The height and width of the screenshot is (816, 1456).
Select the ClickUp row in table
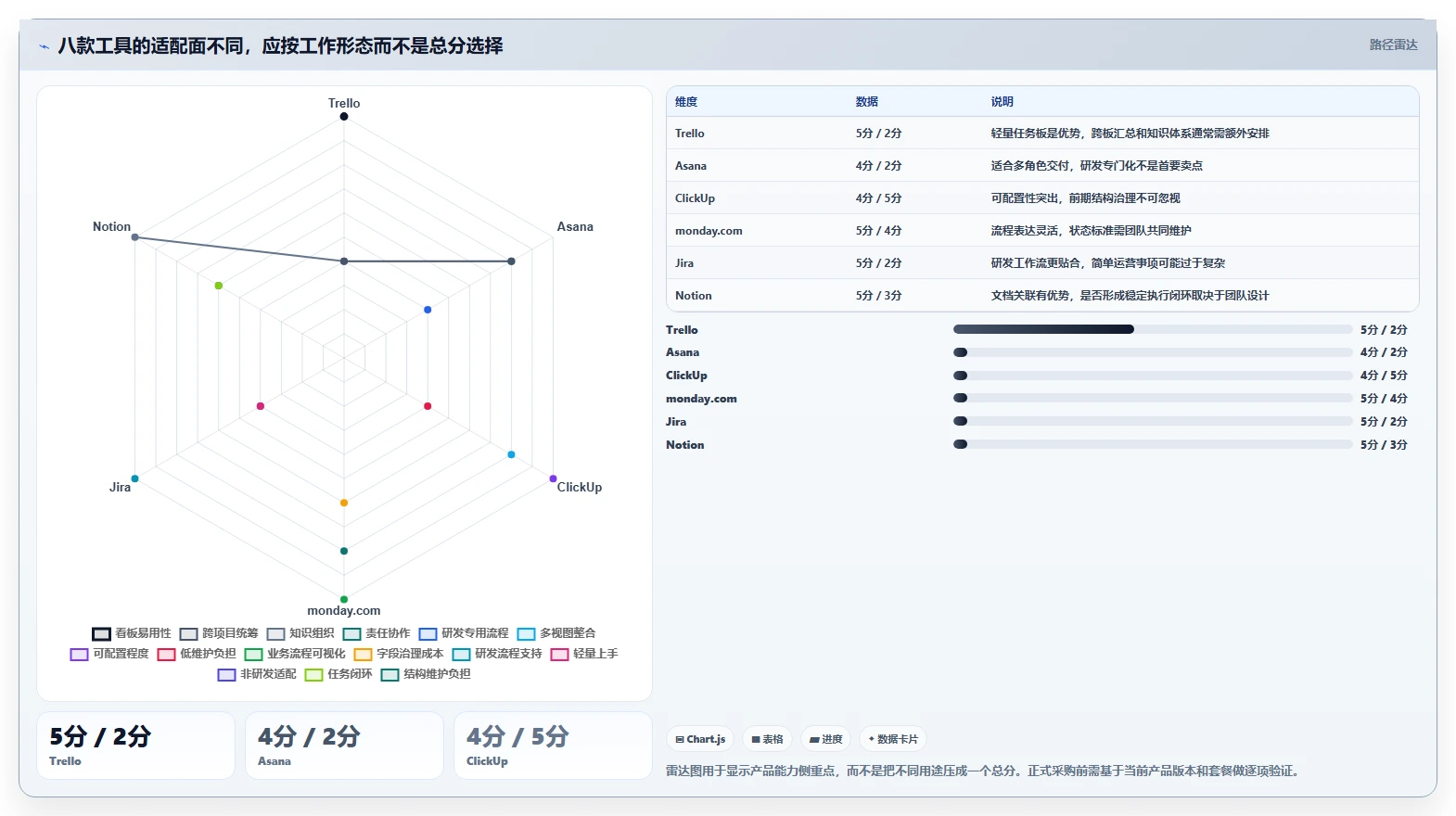(x=1042, y=198)
